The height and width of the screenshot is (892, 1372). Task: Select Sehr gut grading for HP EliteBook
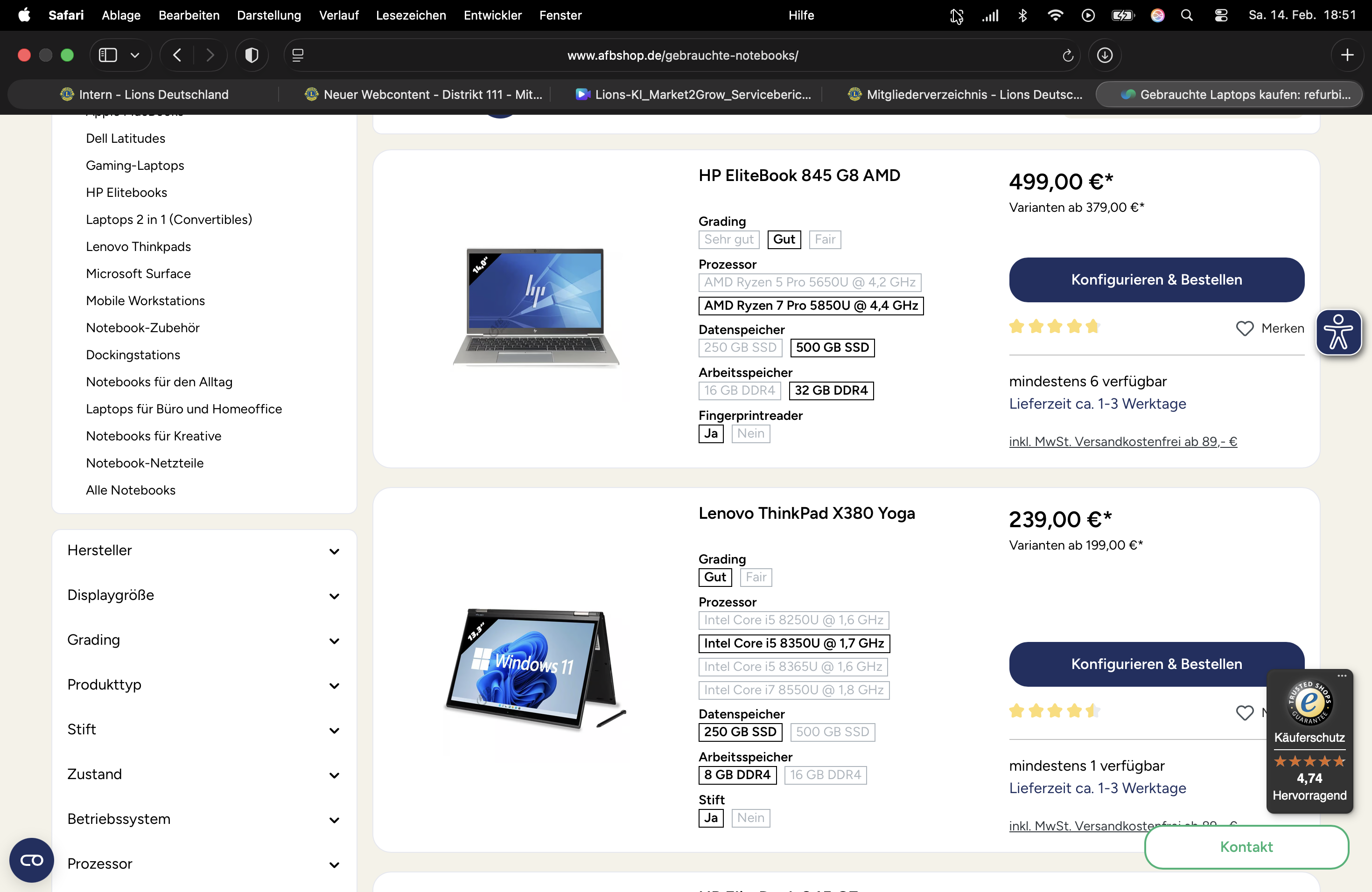click(728, 240)
